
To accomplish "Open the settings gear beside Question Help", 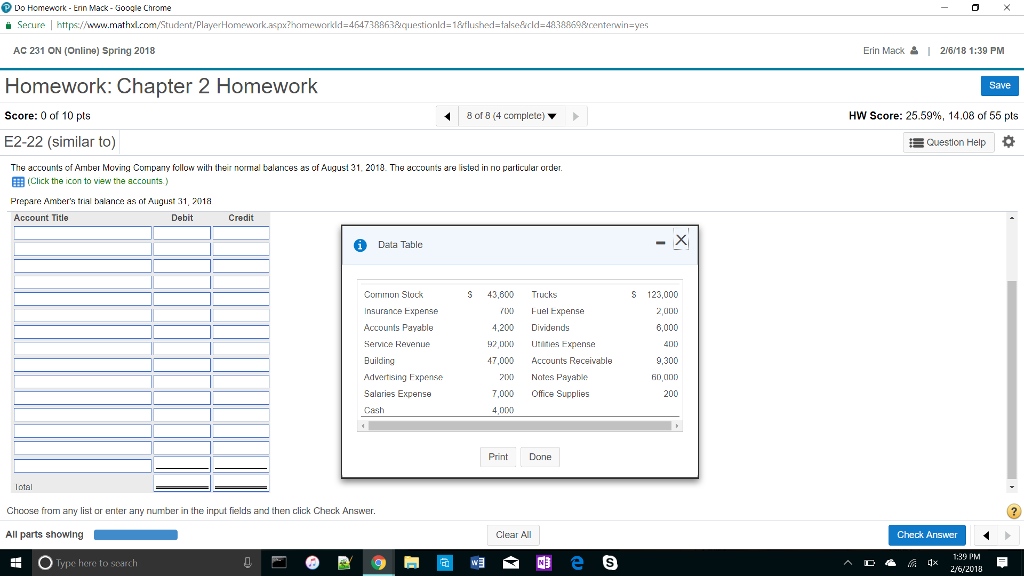I will 1008,142.
